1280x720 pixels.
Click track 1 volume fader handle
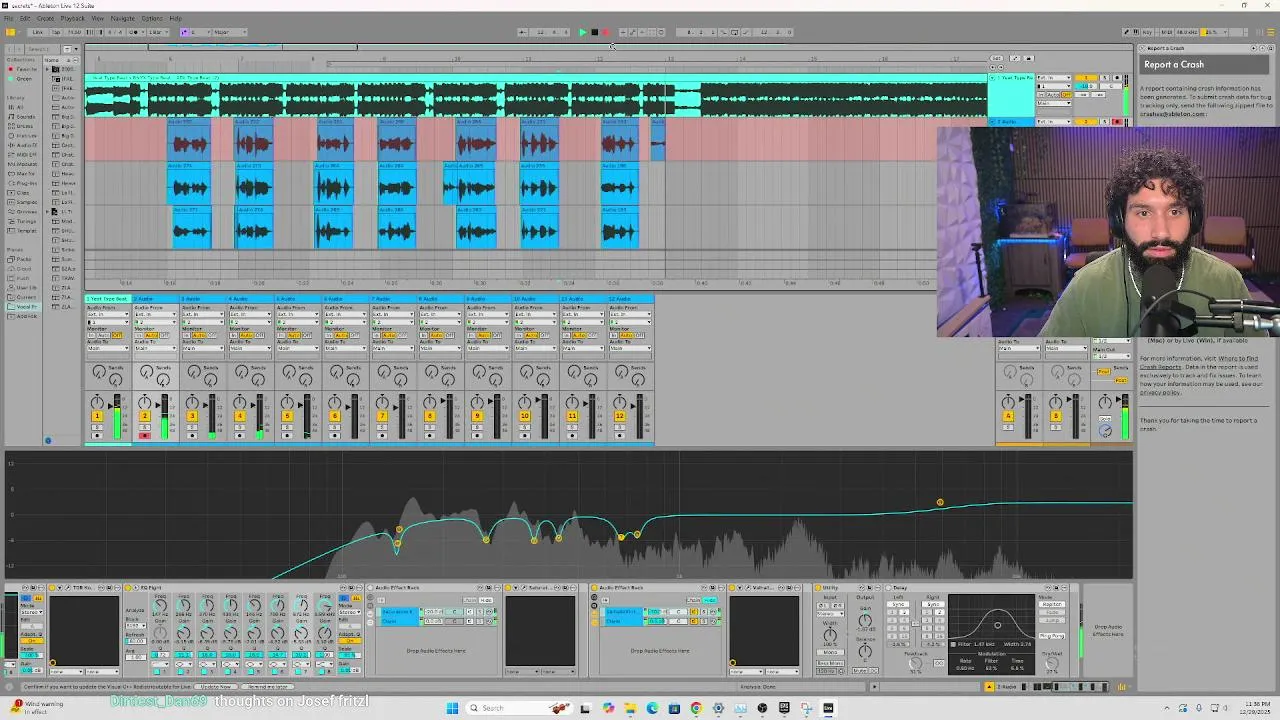[x=110, y=404]
